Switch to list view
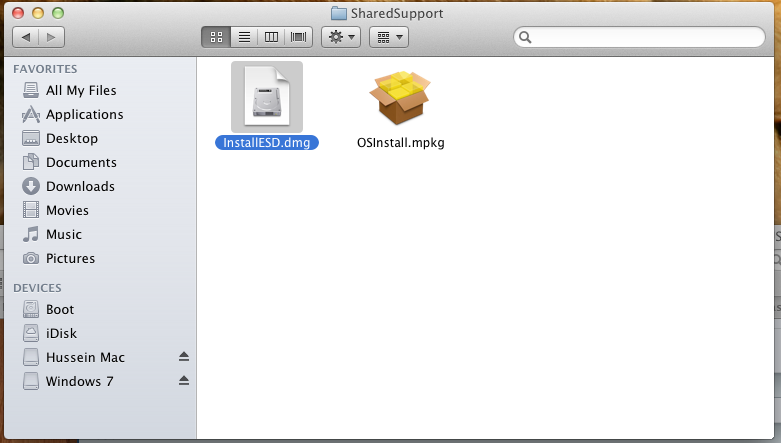 [x=244, y=37]
